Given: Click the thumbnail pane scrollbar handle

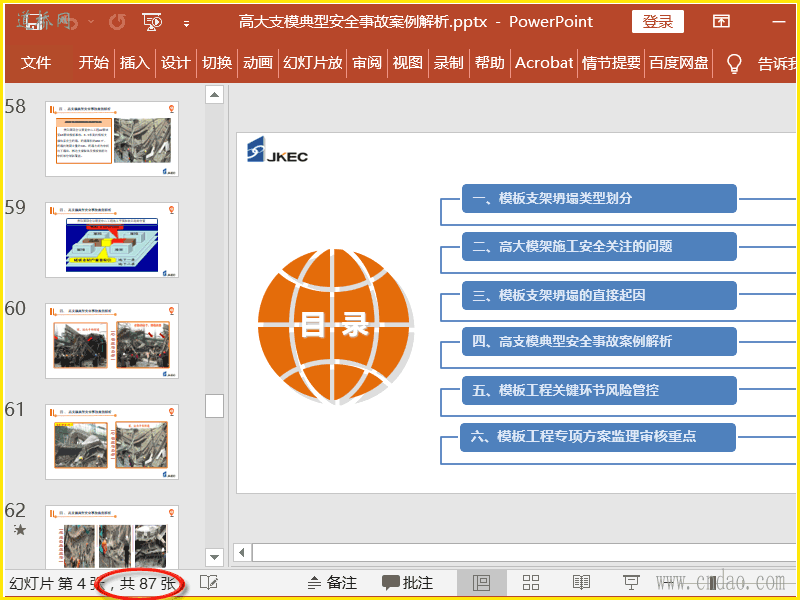Looking at the screenshot, I should pos(214,406).
